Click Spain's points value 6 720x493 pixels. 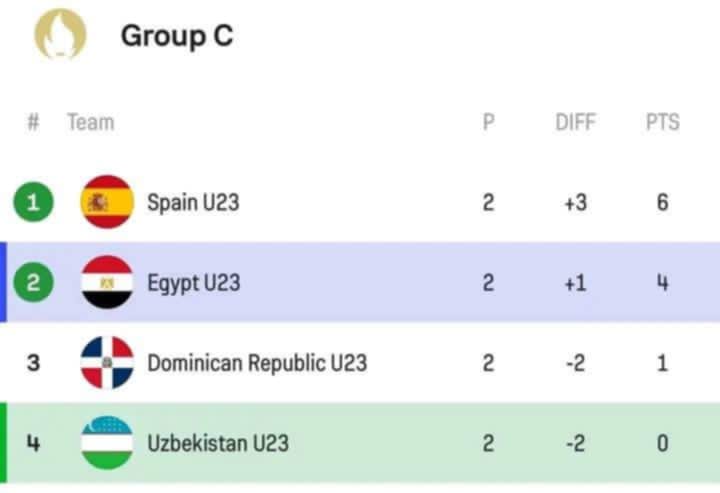click(x=662, y=203)
